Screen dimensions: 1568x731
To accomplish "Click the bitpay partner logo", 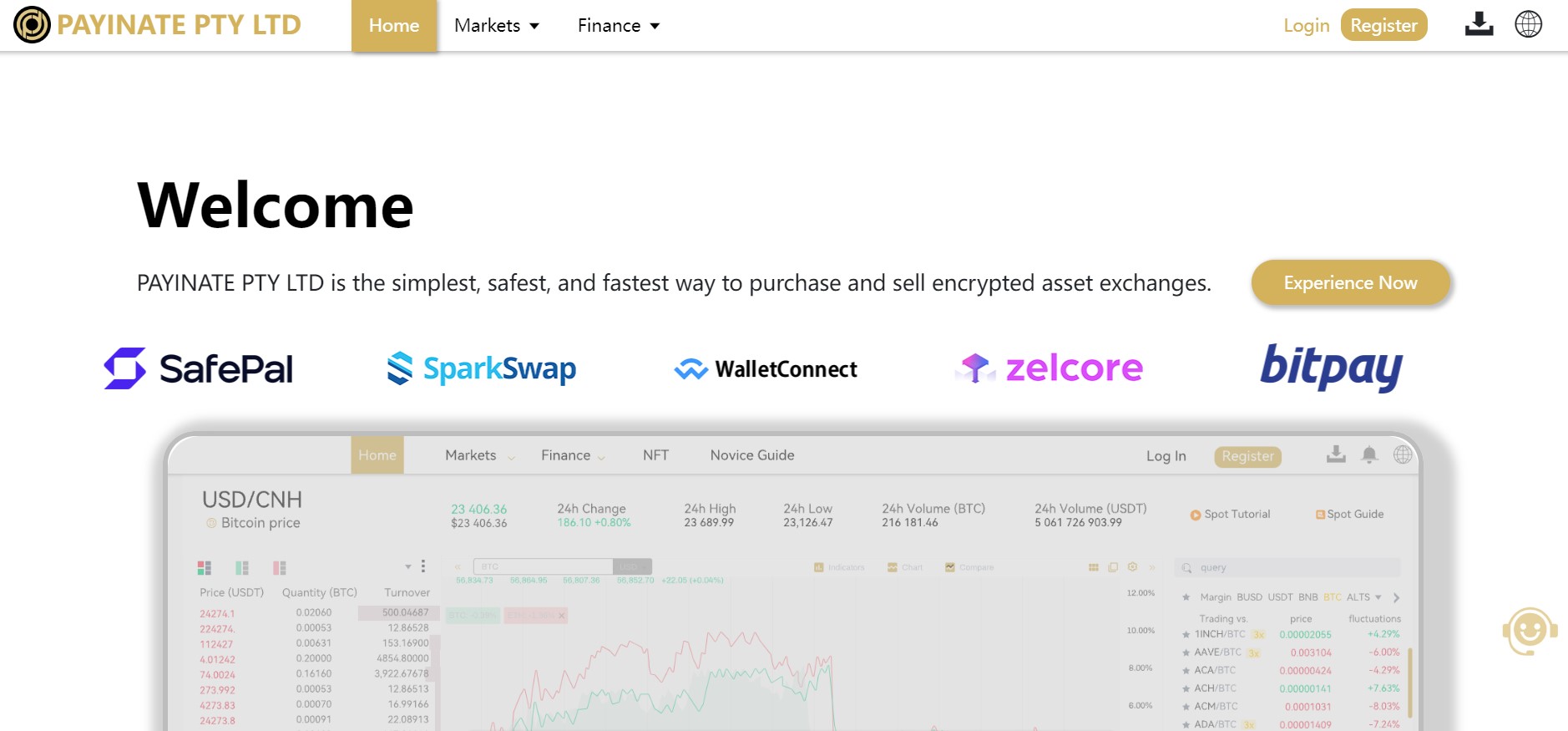I will click(1332, 368).
